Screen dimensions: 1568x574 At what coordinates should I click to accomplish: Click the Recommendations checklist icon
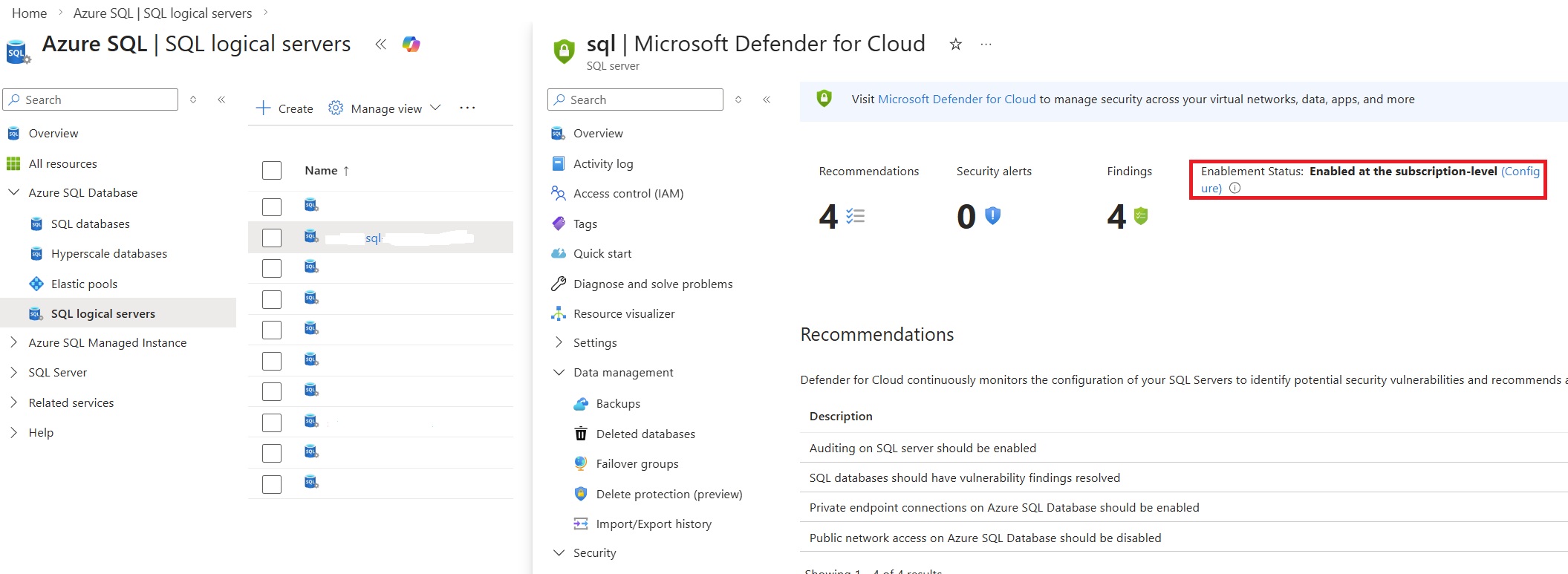point(856,216)
